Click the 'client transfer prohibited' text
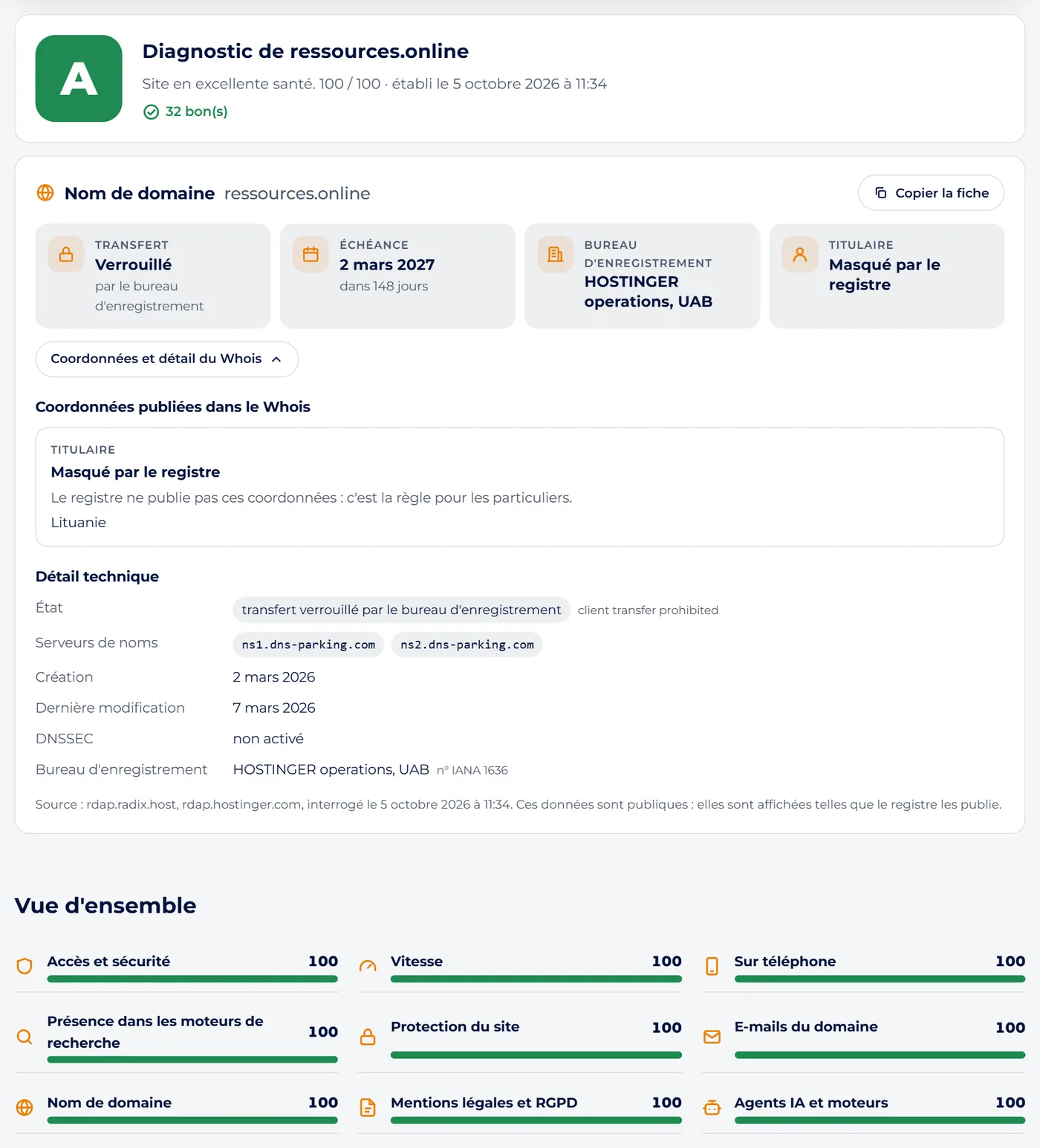 click(x=648, y=610)
